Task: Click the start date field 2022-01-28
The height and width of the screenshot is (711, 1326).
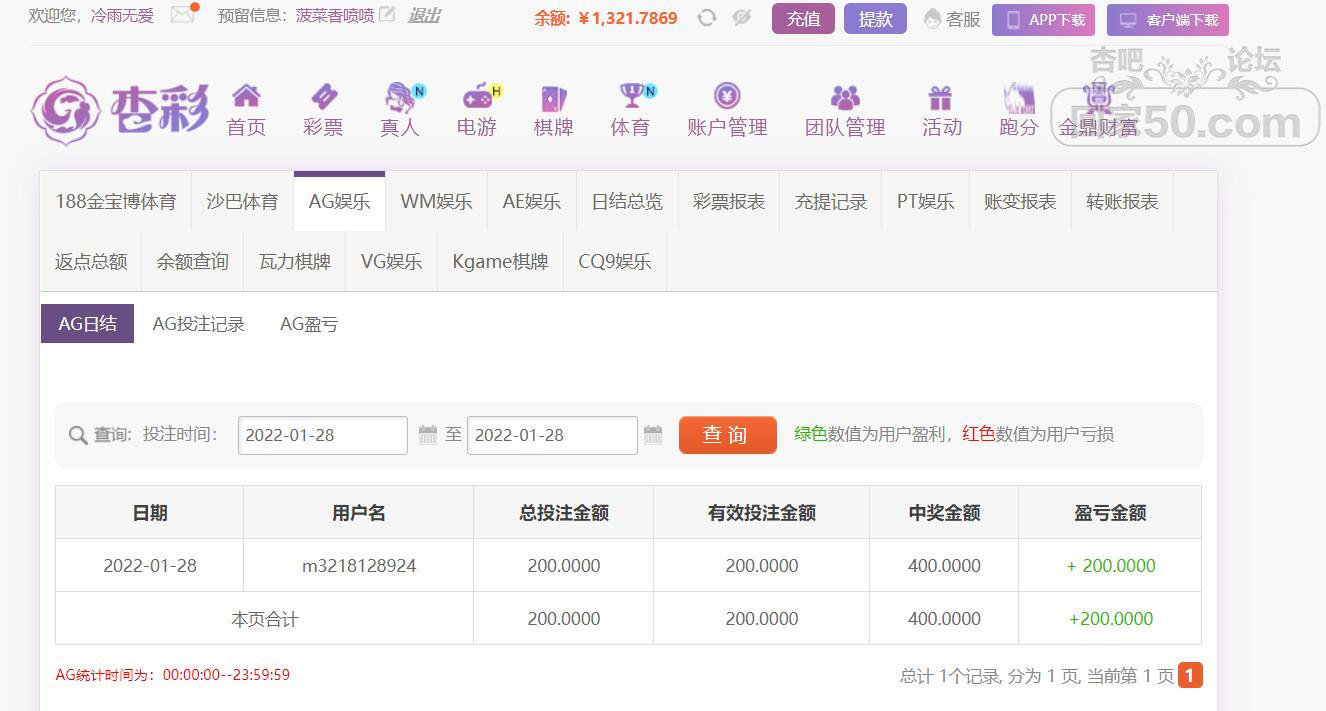Action: click(322, 435)
